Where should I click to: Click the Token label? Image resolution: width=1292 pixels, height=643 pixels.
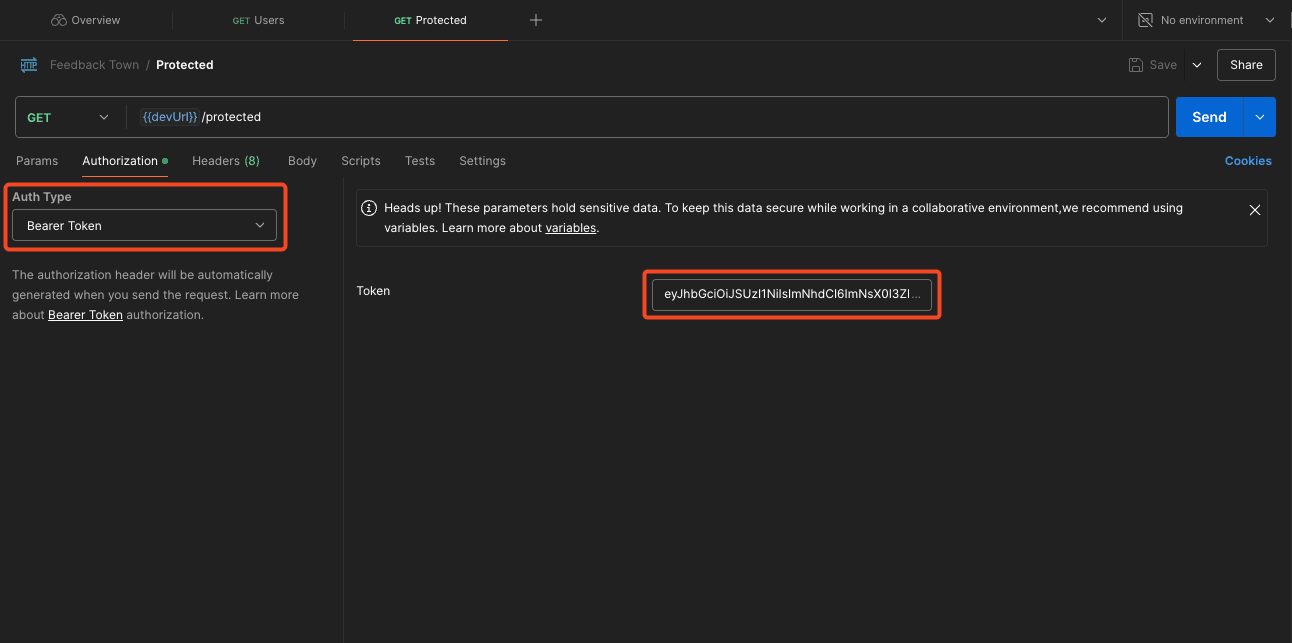pyautogui.click(x=373, y=291)
